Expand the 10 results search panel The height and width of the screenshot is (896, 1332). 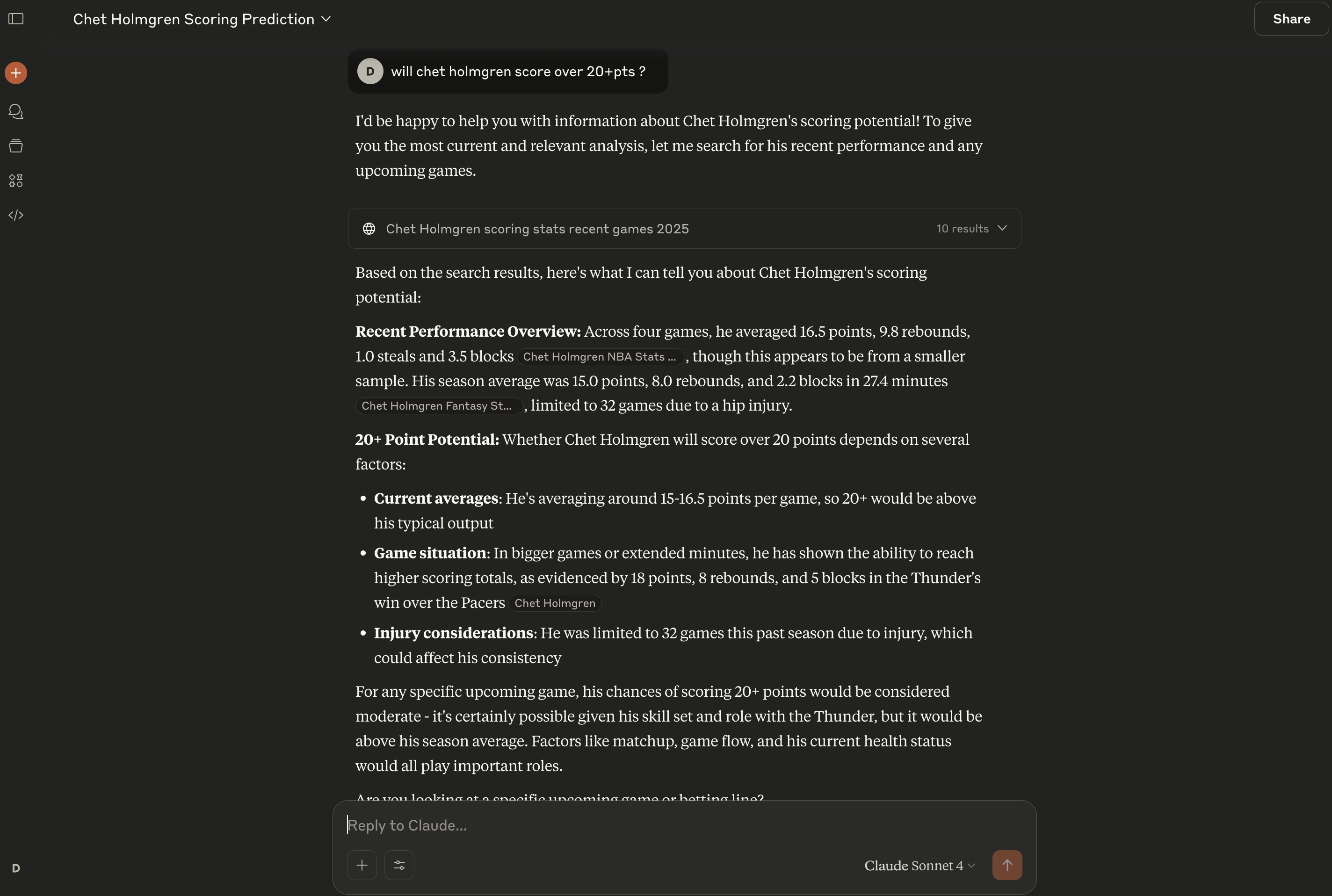point(971,229)
